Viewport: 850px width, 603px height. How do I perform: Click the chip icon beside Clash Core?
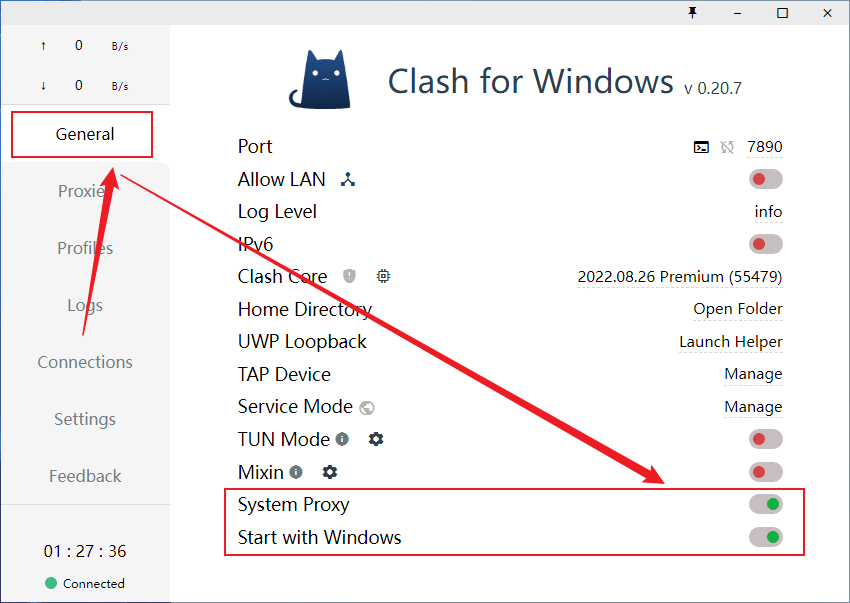click(383, 276)
